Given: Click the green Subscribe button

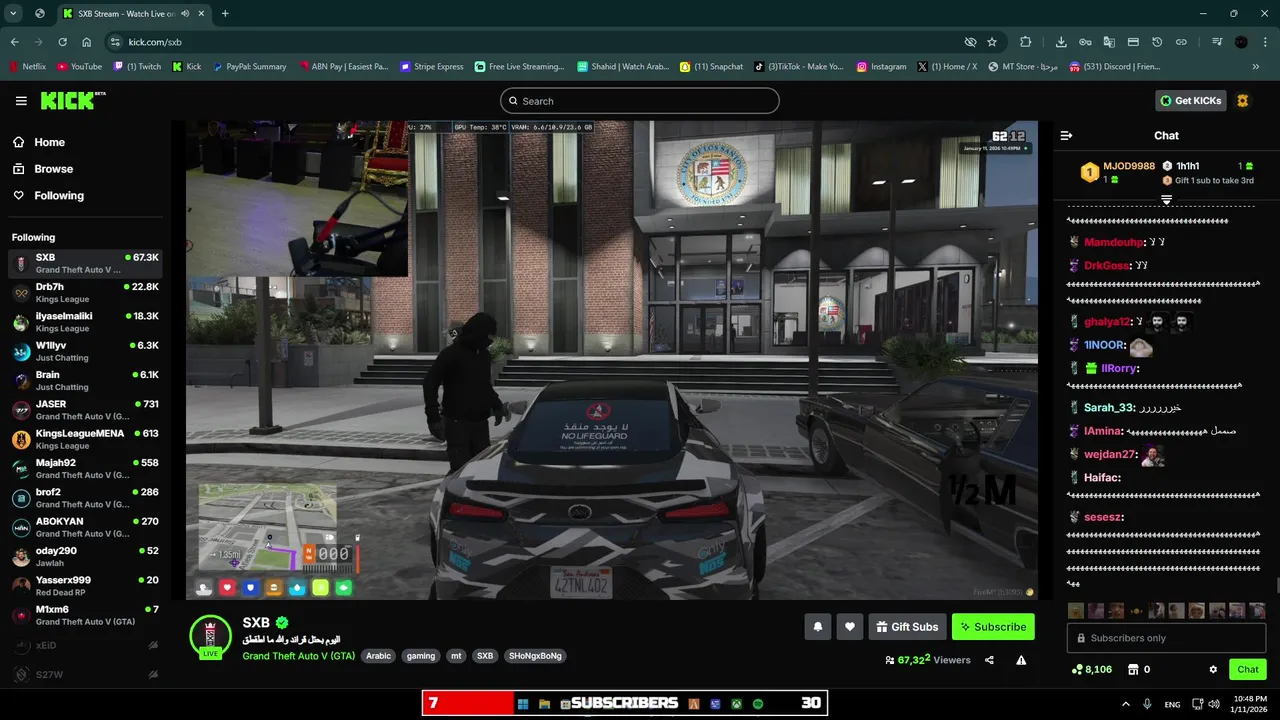Looking at the screenshot, I should [x=993, y=627].
